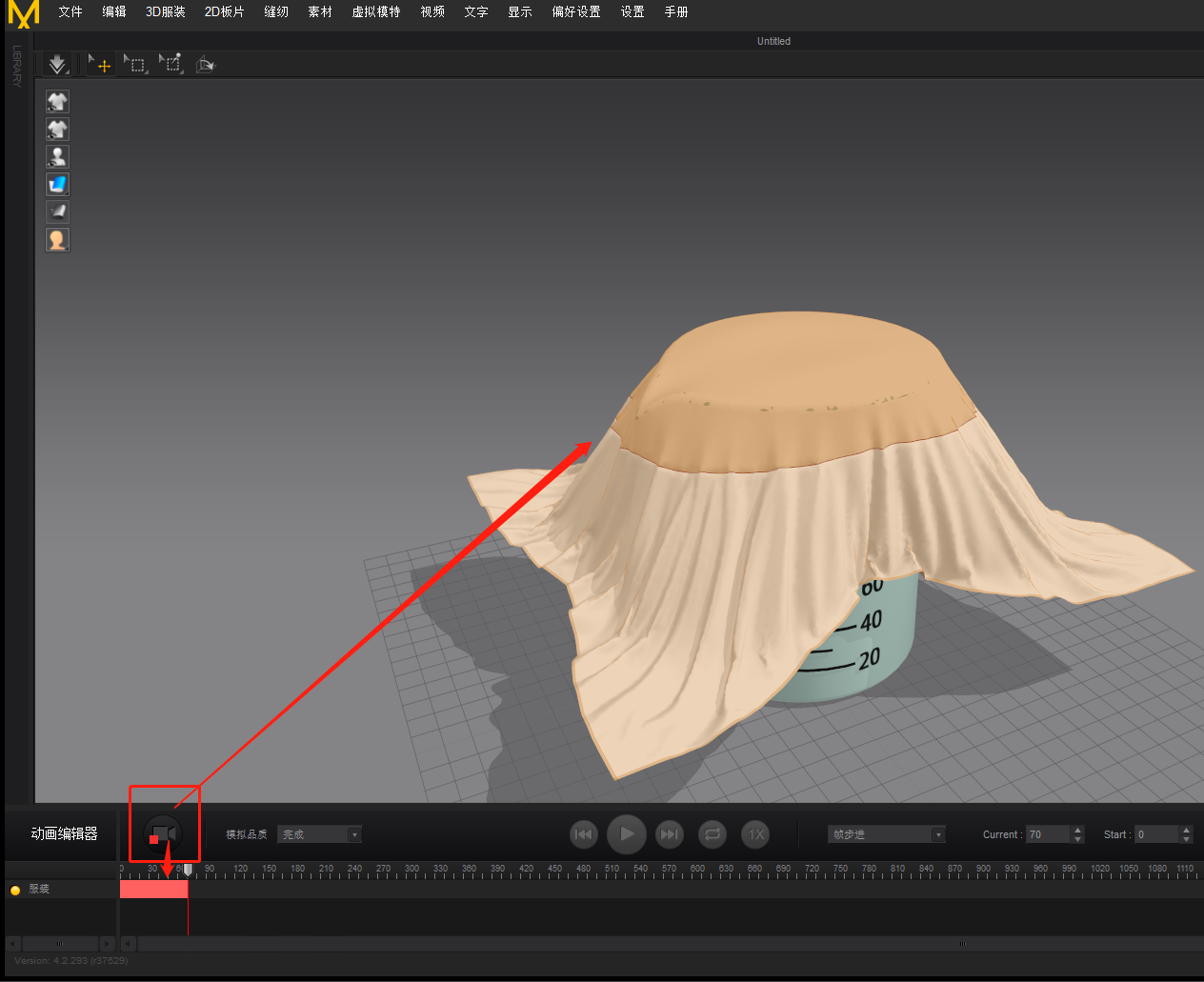Play the animation
1204x982 pixels.
(627, 834)
